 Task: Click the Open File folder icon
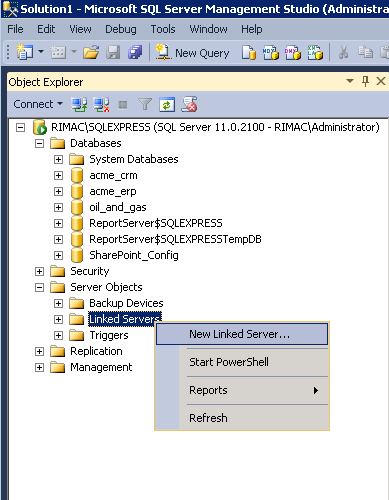click(91, 52)
